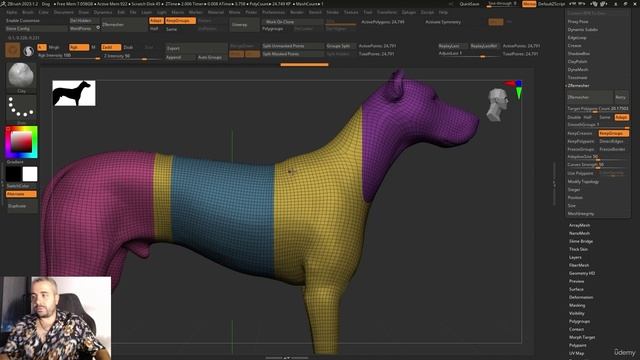640x360 pixels.
Task: Open the Transform menu
Action: pyautogui.click(x=387, y=12)
